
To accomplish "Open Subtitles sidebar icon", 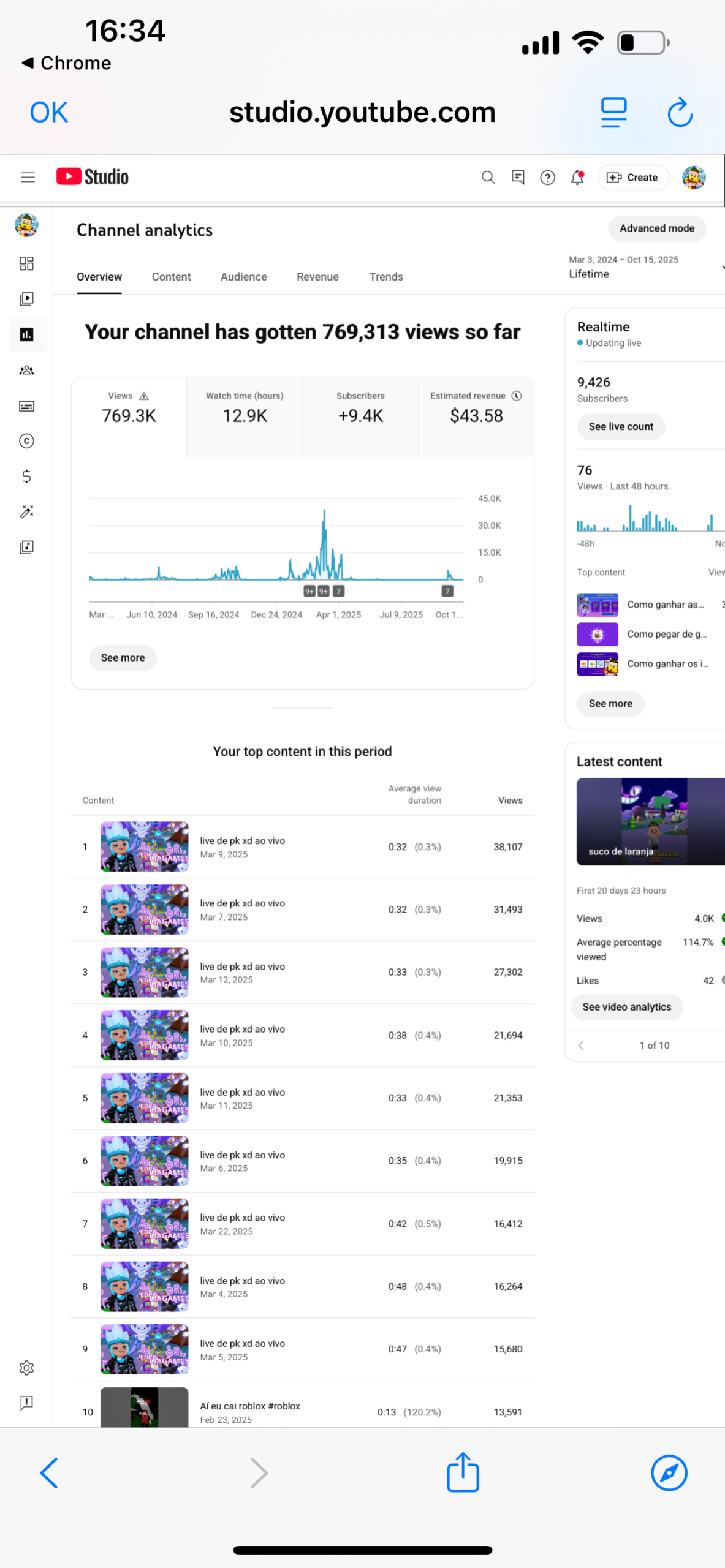I will (x=26, y=406).
